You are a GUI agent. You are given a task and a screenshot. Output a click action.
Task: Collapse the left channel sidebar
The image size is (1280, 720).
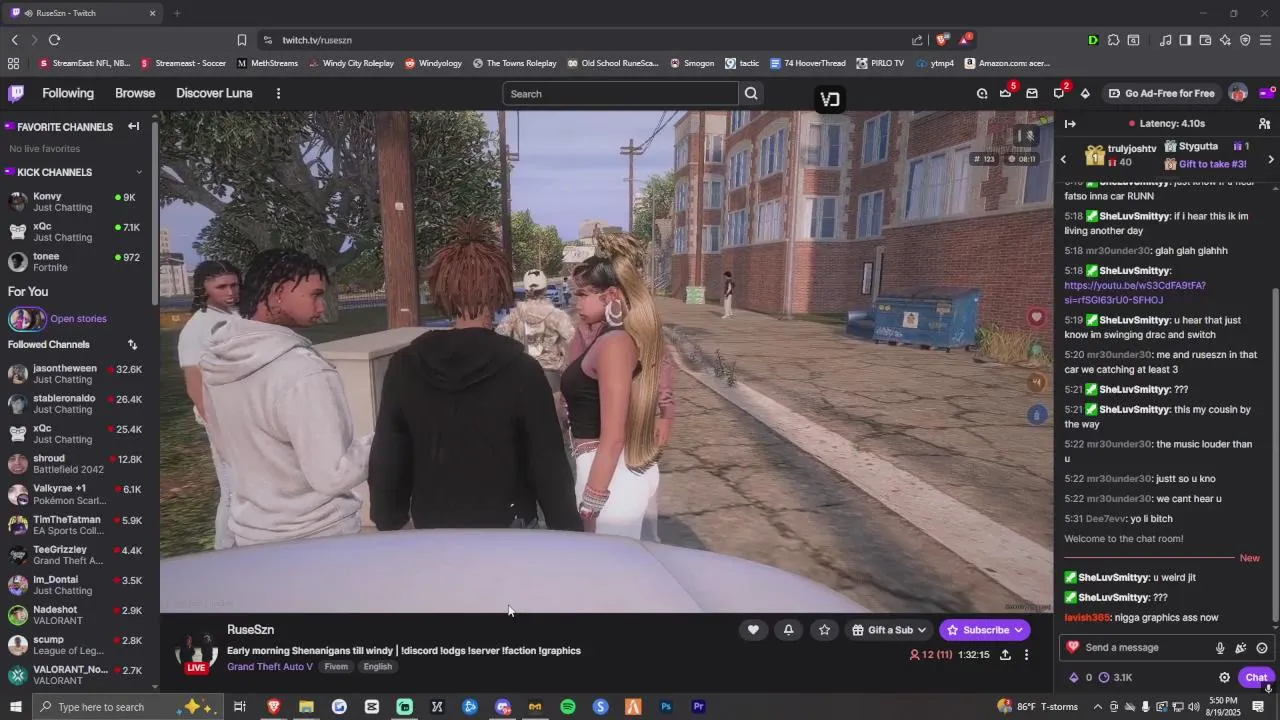(x=133, y=126)
